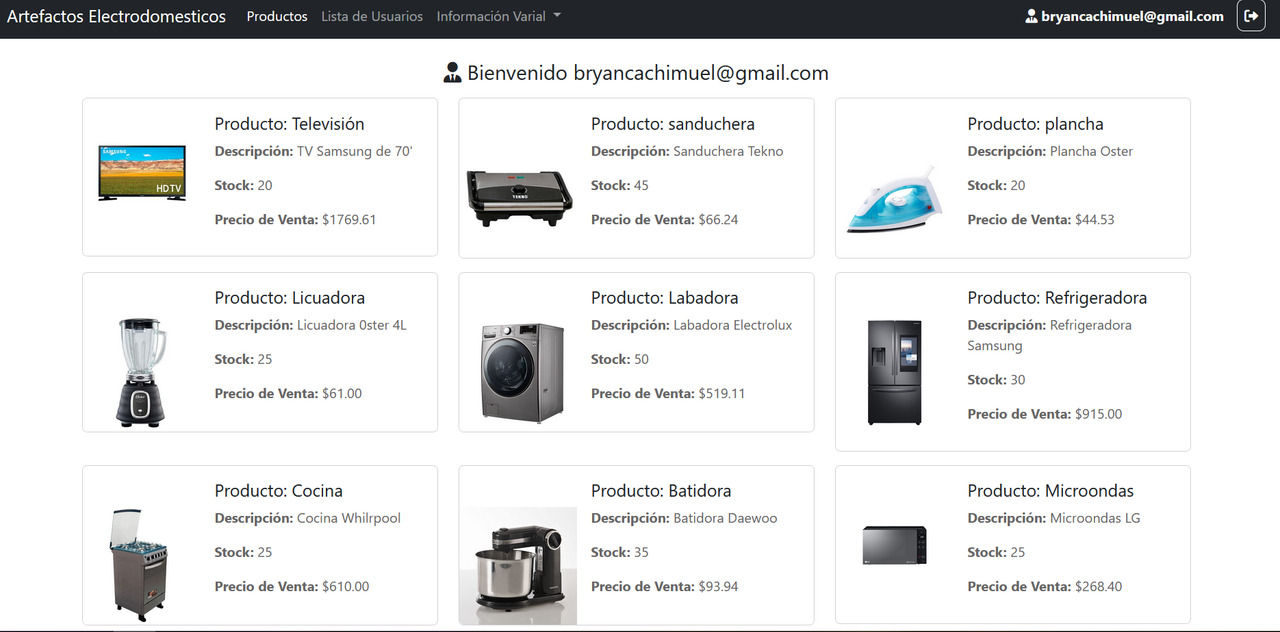Open the Productos nav item

(x=277, y=16)
